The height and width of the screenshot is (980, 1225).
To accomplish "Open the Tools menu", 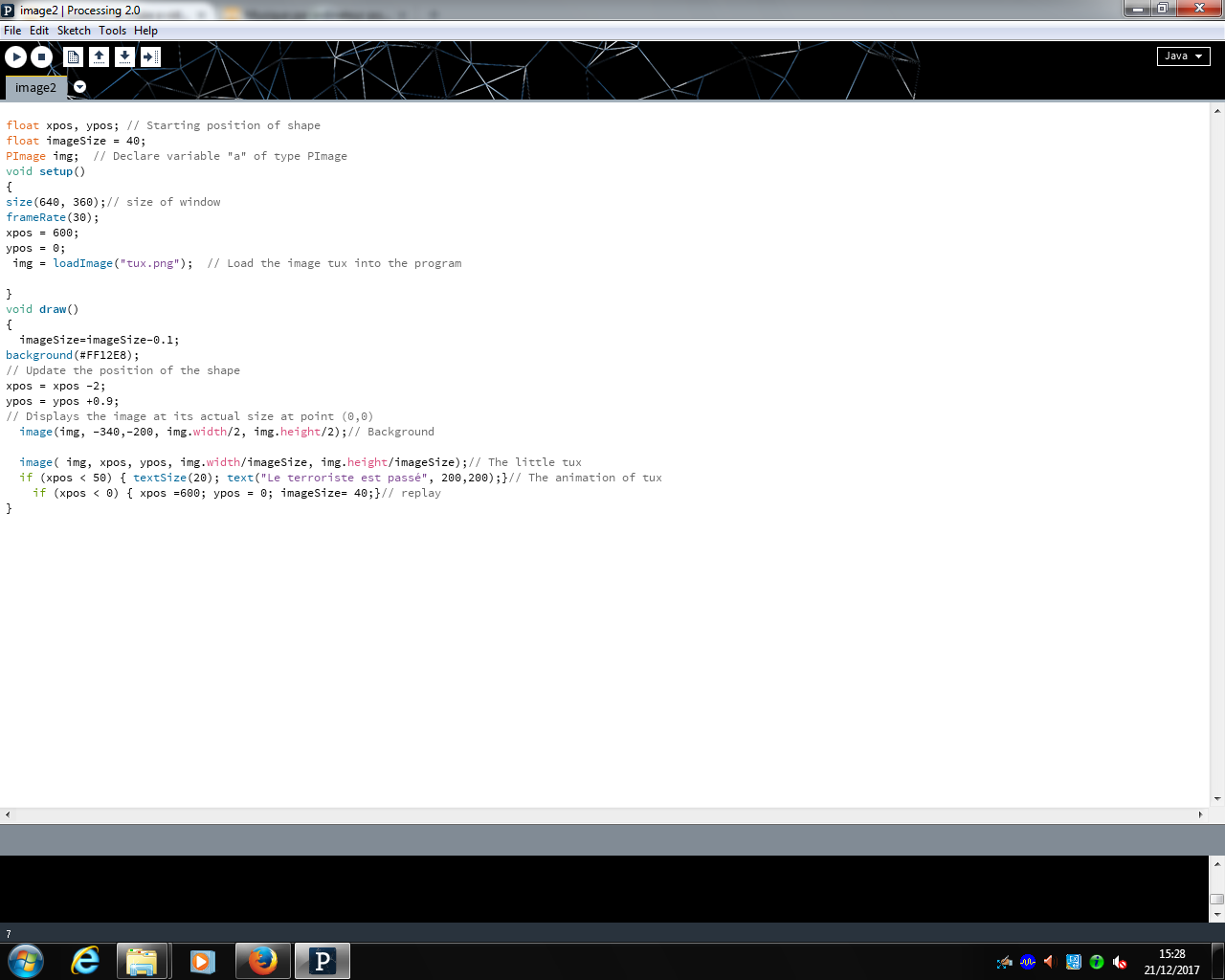I will (112, 31).
